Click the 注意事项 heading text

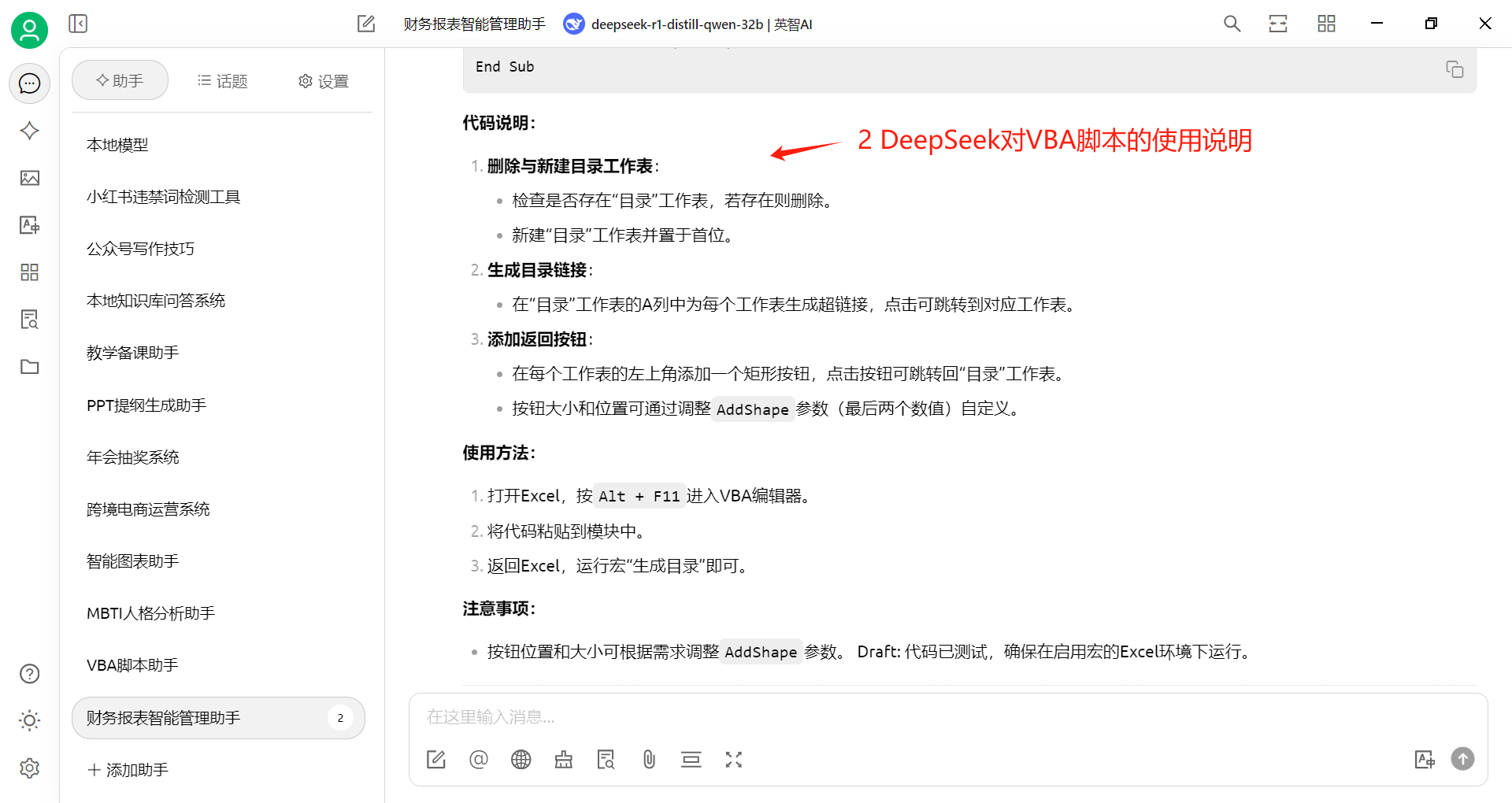498,609
